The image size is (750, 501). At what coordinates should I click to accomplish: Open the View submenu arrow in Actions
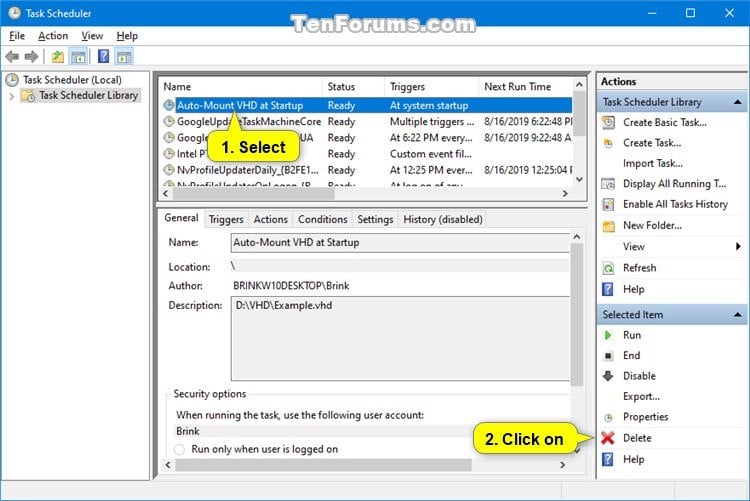(x=738, y=246)
